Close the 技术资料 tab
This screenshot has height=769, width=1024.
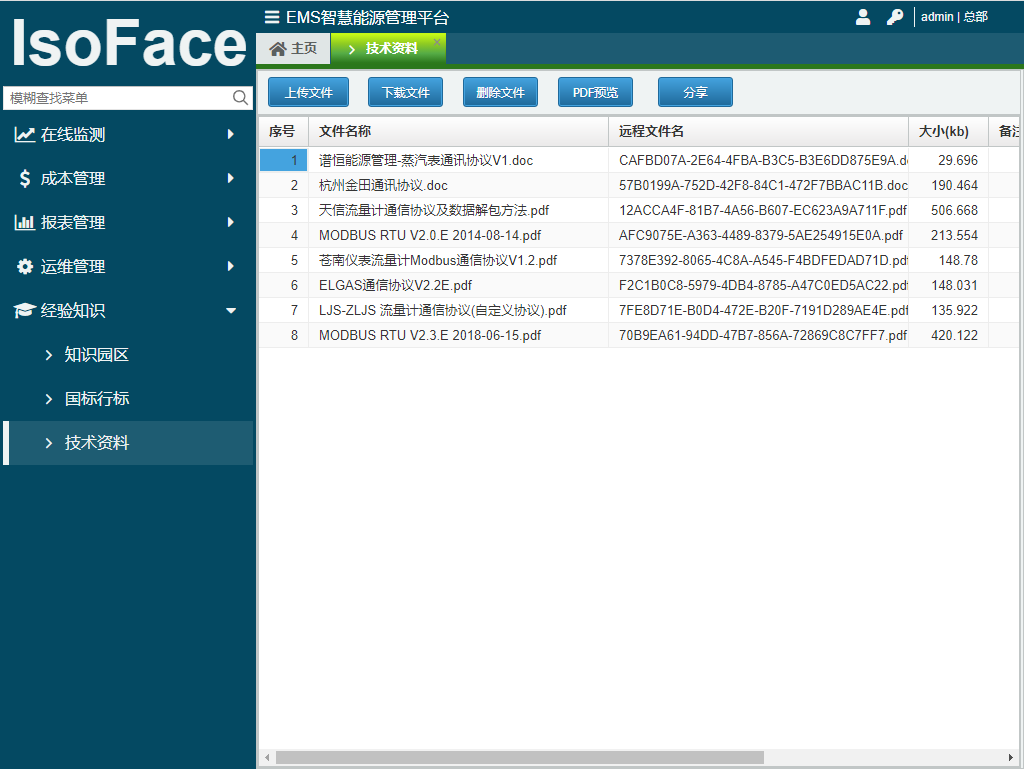coord(437,42)
